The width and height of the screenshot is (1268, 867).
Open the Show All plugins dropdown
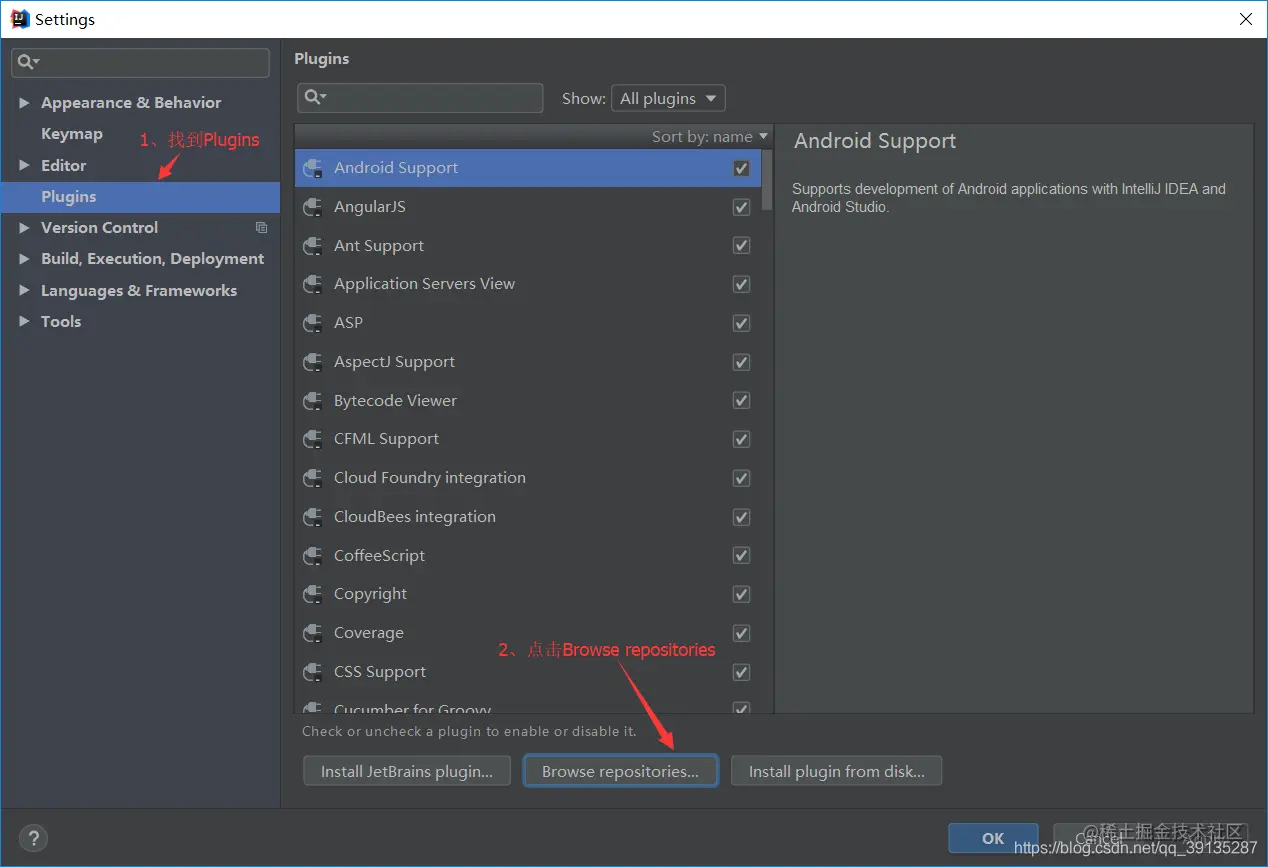point(668,98)
